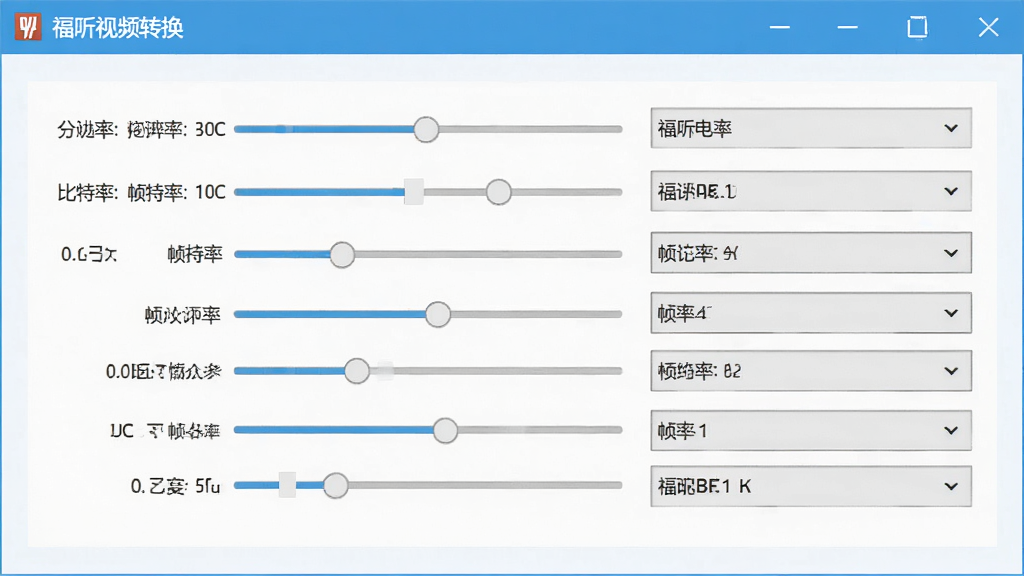This screenshot has width=1024, height=576.
Task: Click the slider thumb beside the 帧率1 dropdown
Action: pyautogui.click(x=445, y=430)
